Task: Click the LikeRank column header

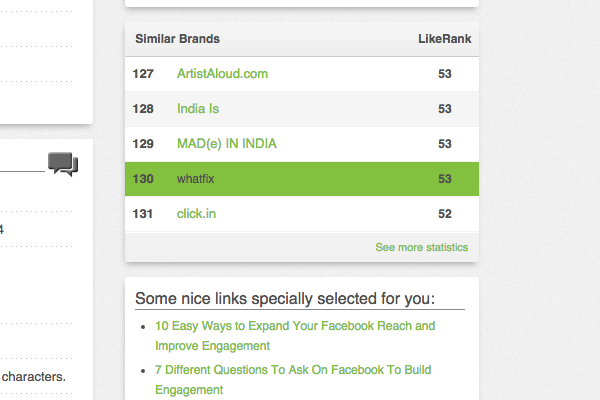Action: click(x=445, y=39)
